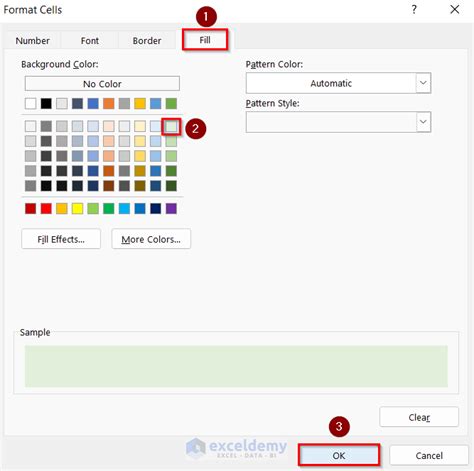Pick the orange swatch in top theme row
Screen dimensions: 474x471
click(x=109, y=103)
